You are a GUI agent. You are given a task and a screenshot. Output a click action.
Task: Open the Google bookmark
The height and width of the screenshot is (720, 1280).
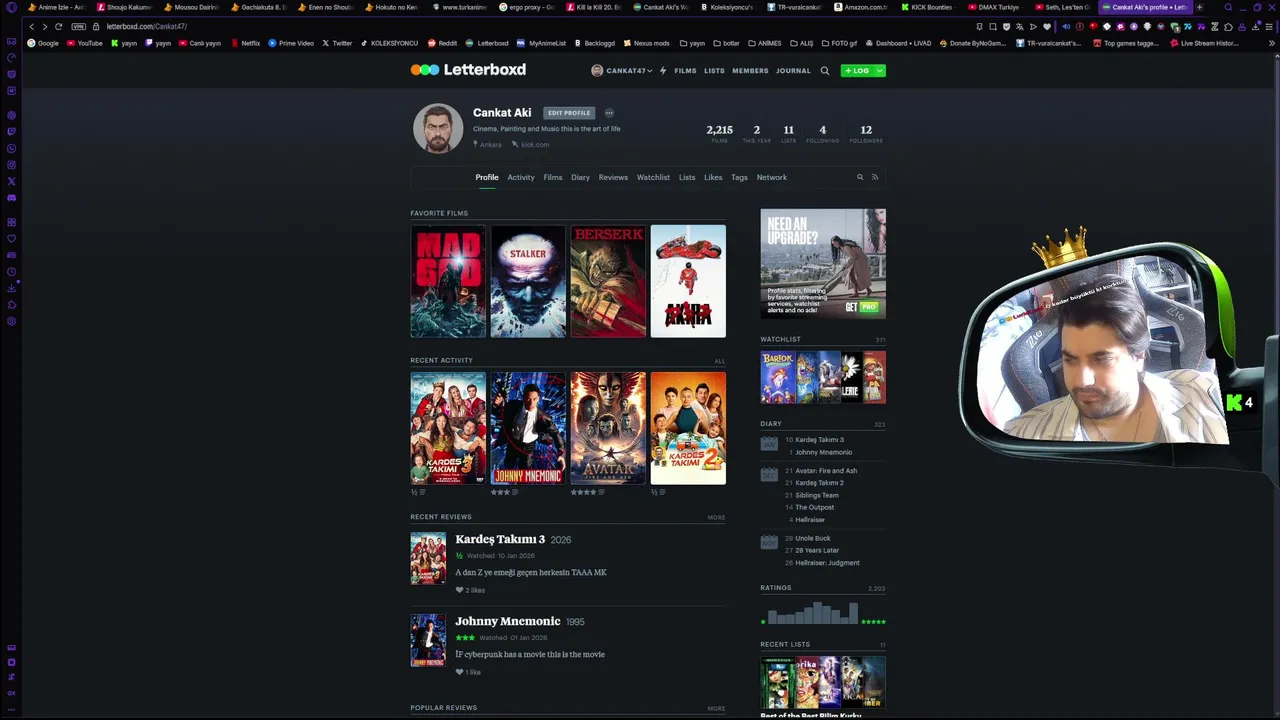[43, 43]
